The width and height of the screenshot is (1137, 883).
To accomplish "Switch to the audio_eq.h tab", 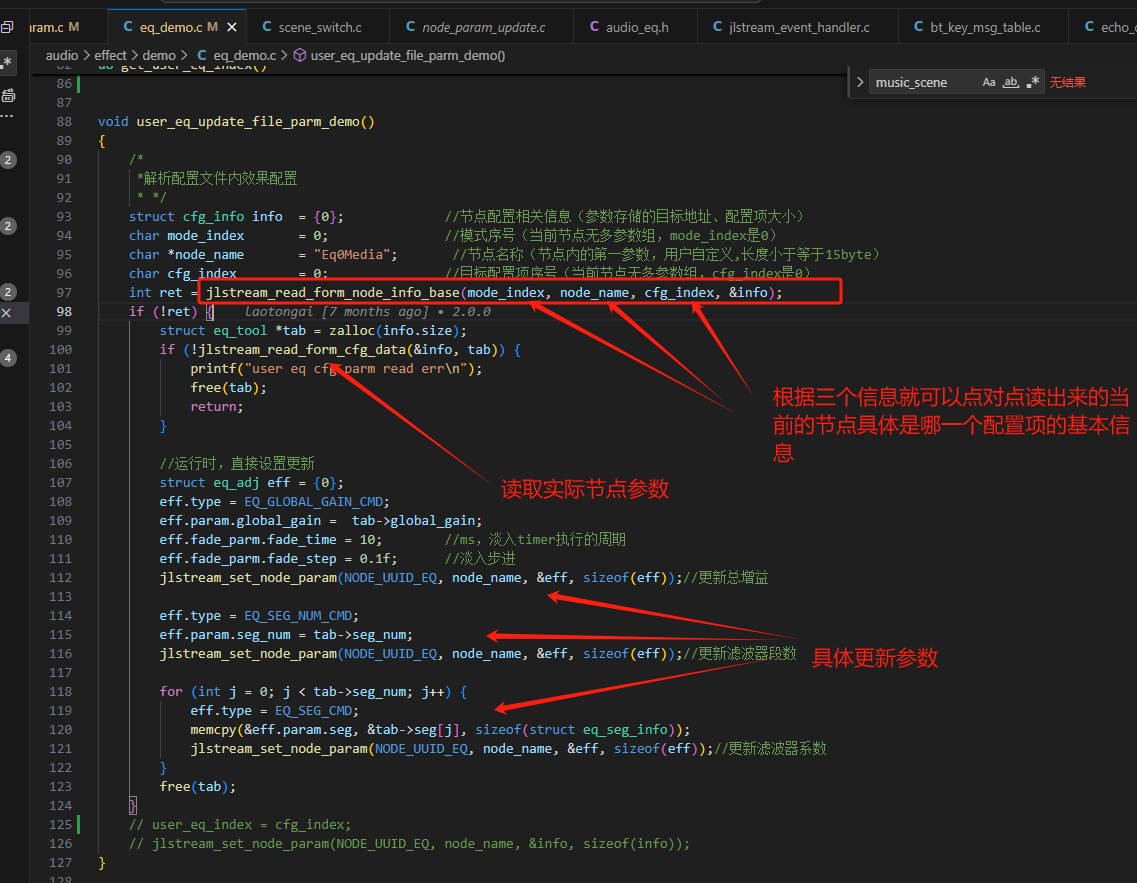I will point(629,27).
